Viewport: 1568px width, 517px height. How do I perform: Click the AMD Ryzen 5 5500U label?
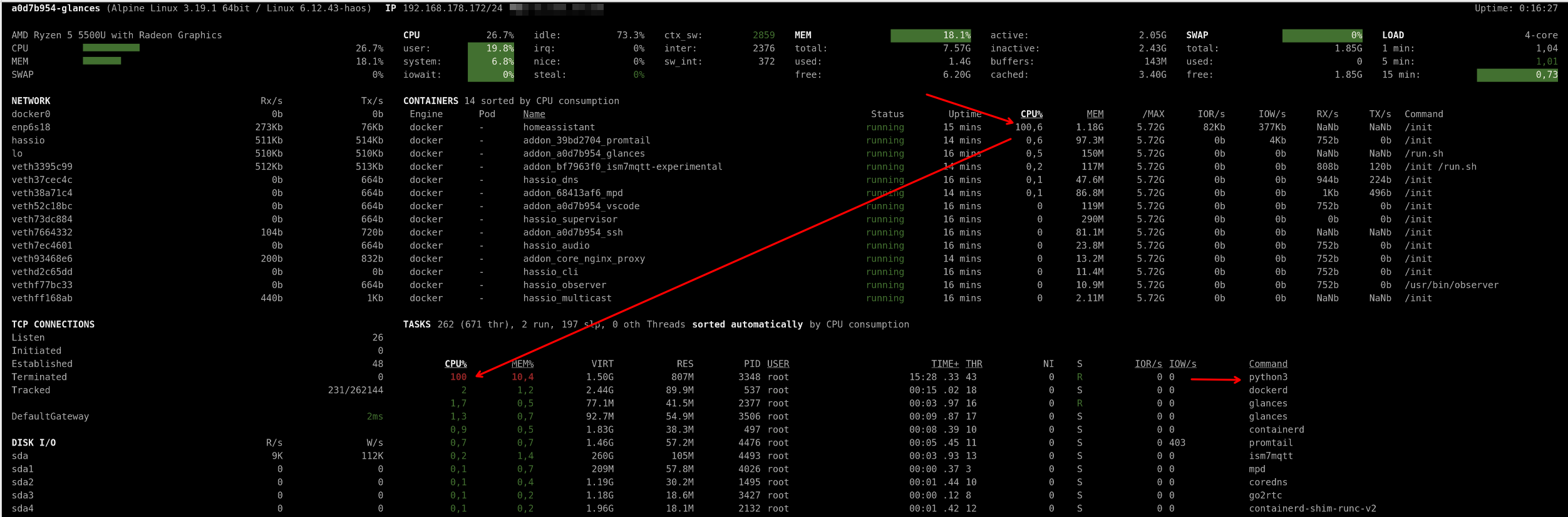(116, 35)
